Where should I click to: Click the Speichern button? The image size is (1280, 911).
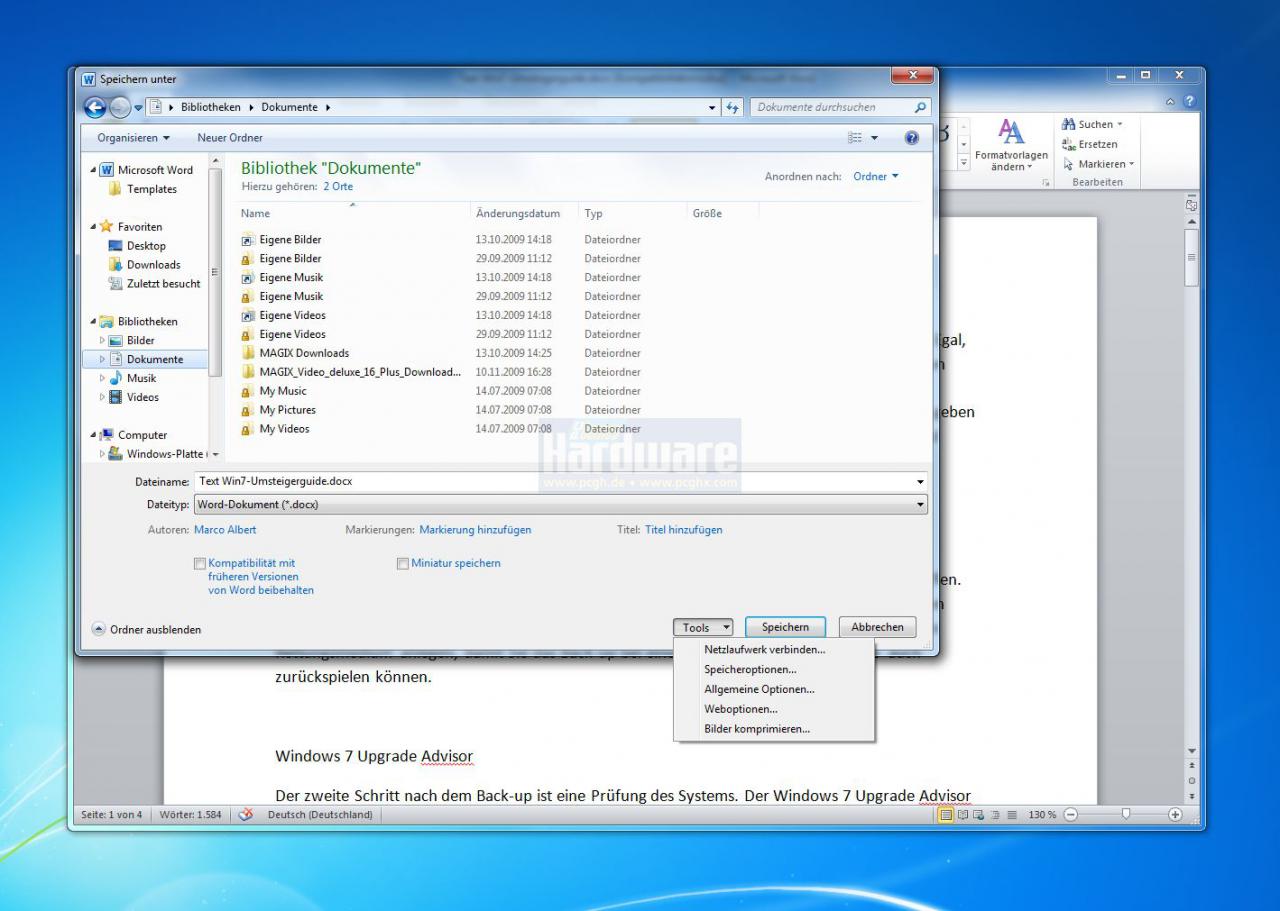click(785, 627)
